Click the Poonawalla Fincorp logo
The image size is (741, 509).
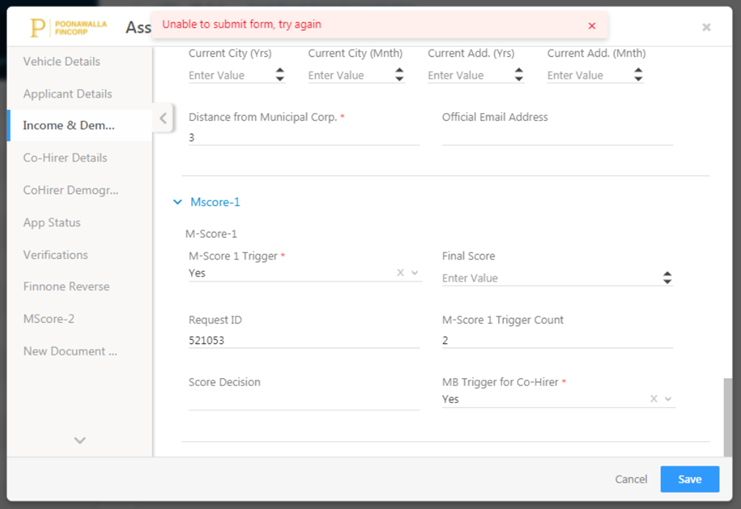[x=68, y=27]
